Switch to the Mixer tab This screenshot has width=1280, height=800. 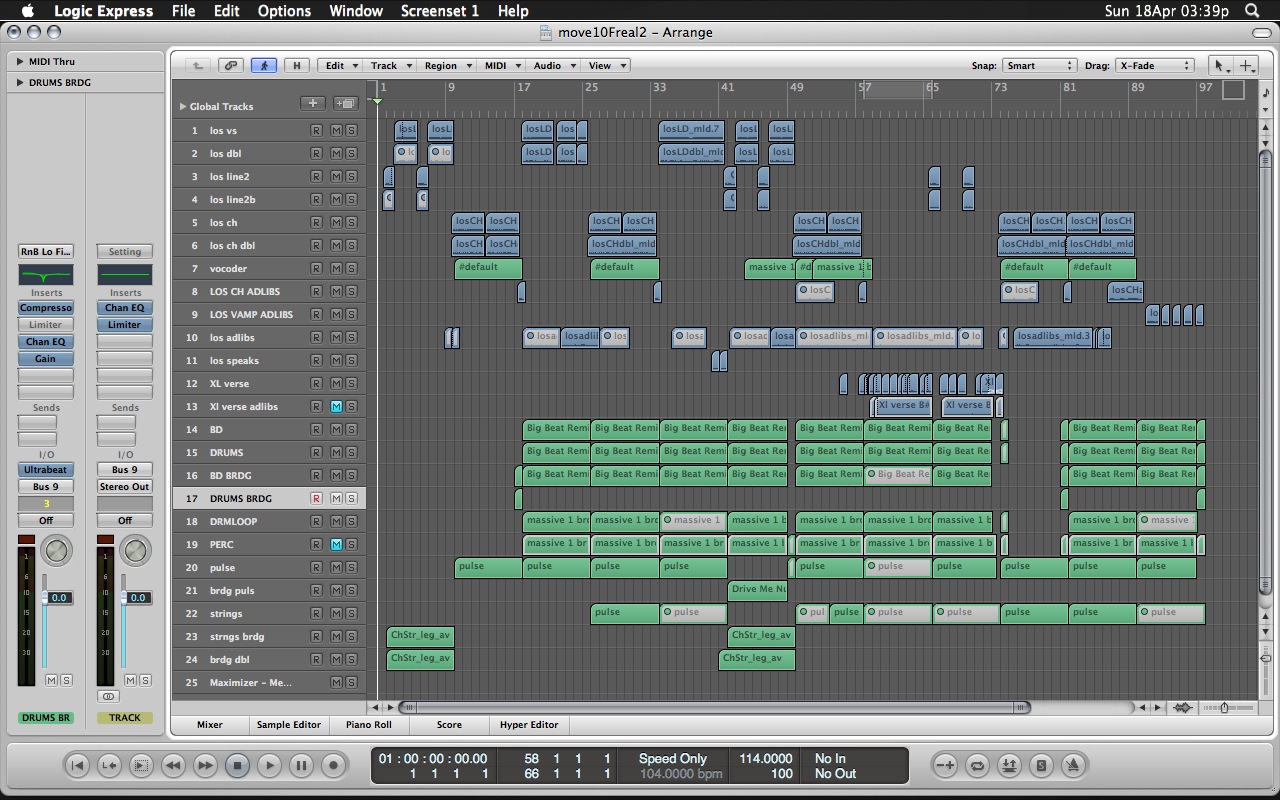[x=210, y=725]
